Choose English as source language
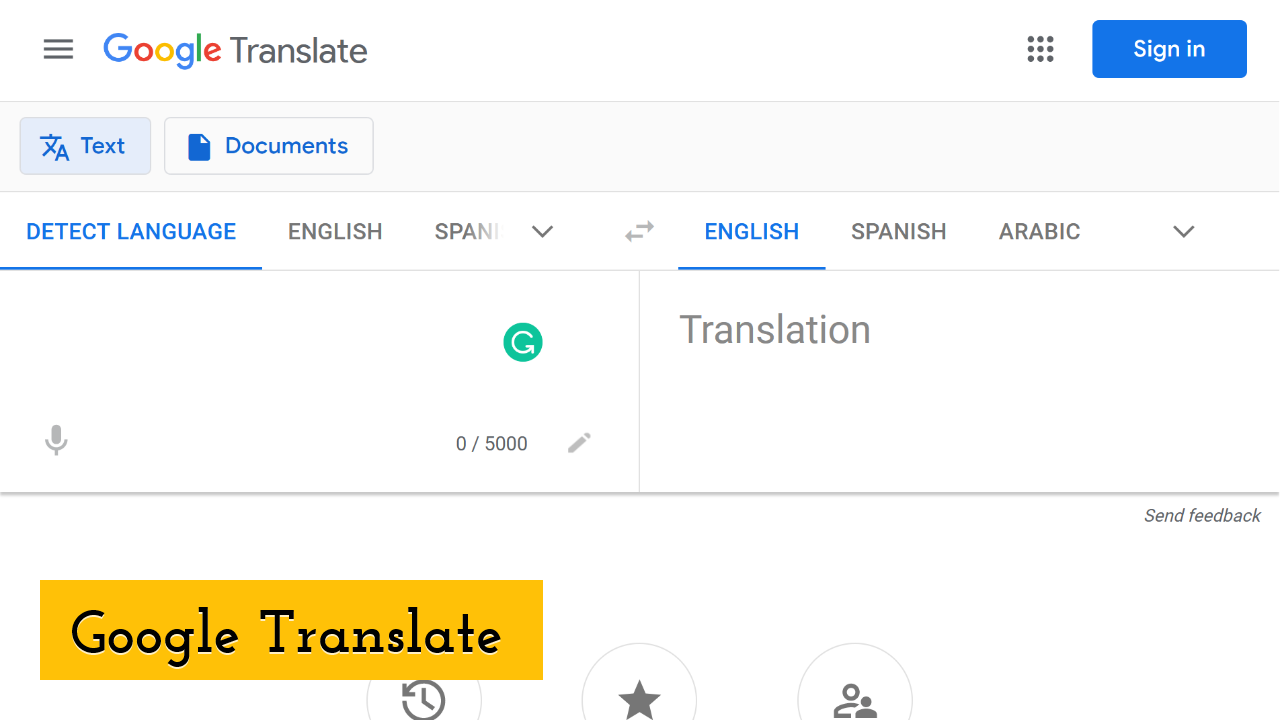The image size is (1280, 720). click(335, 232)
